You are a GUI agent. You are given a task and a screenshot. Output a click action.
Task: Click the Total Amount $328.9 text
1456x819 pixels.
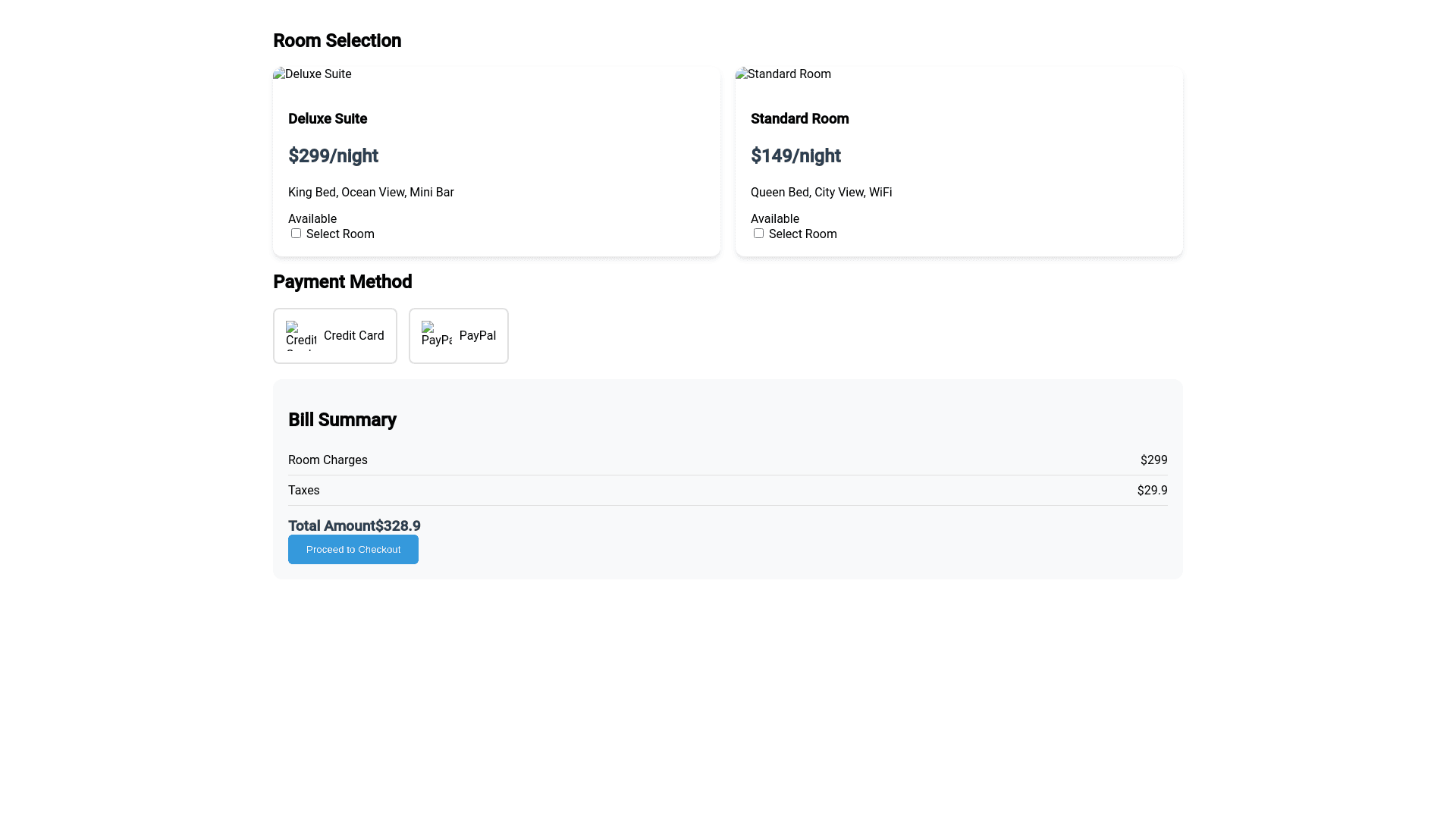pos(354,526)
